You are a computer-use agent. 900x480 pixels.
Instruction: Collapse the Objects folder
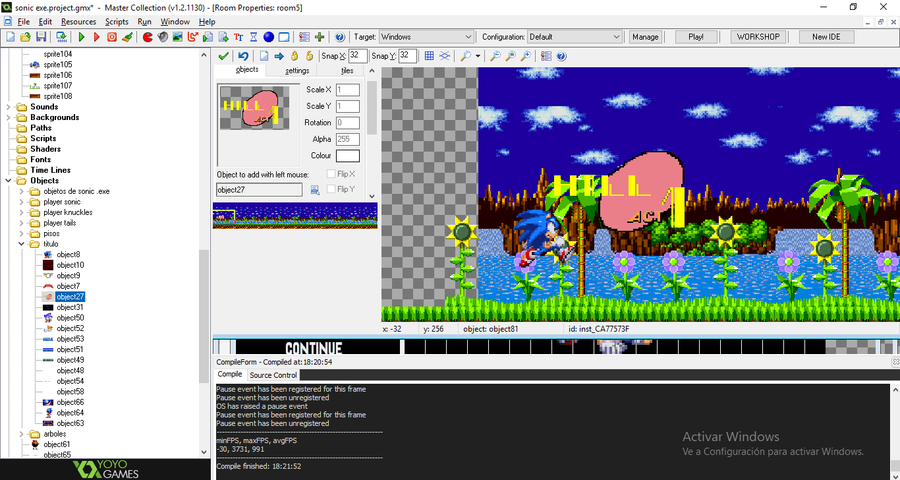click(8, 180)
